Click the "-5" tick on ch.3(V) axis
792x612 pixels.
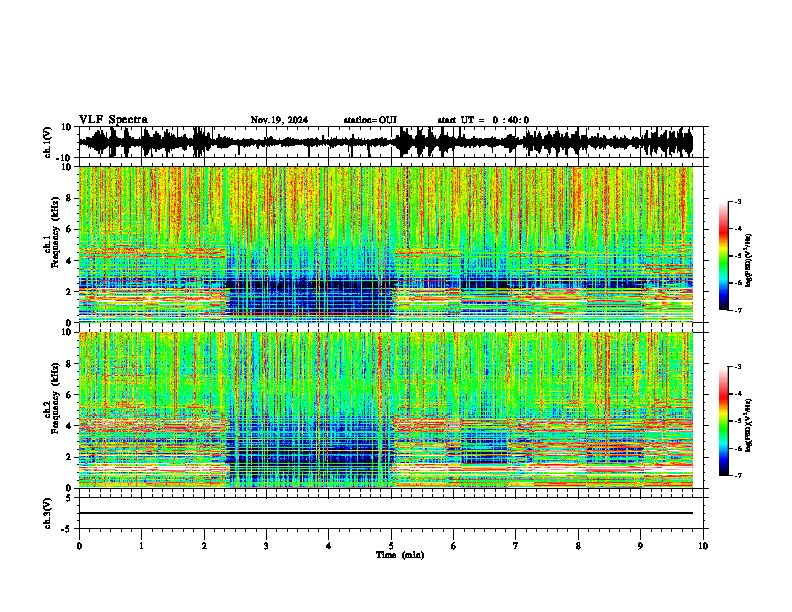pyautogui.click(x=67, y=528)
